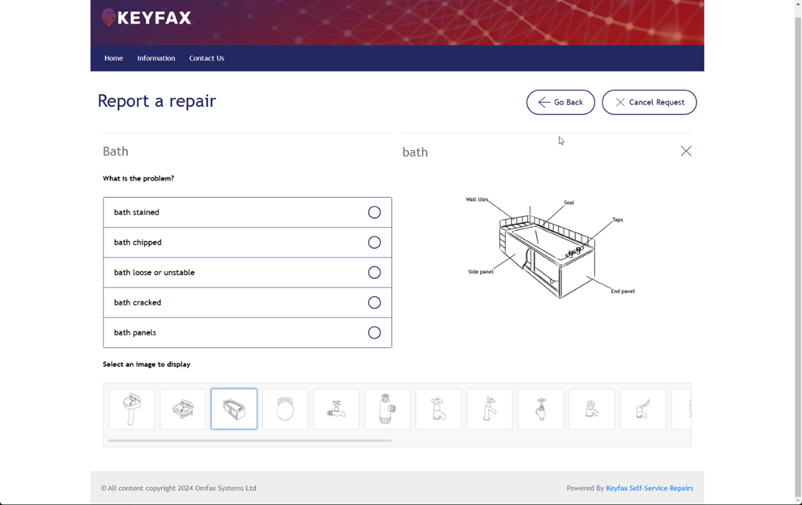Select the 'bath stained' radio option

374,212
